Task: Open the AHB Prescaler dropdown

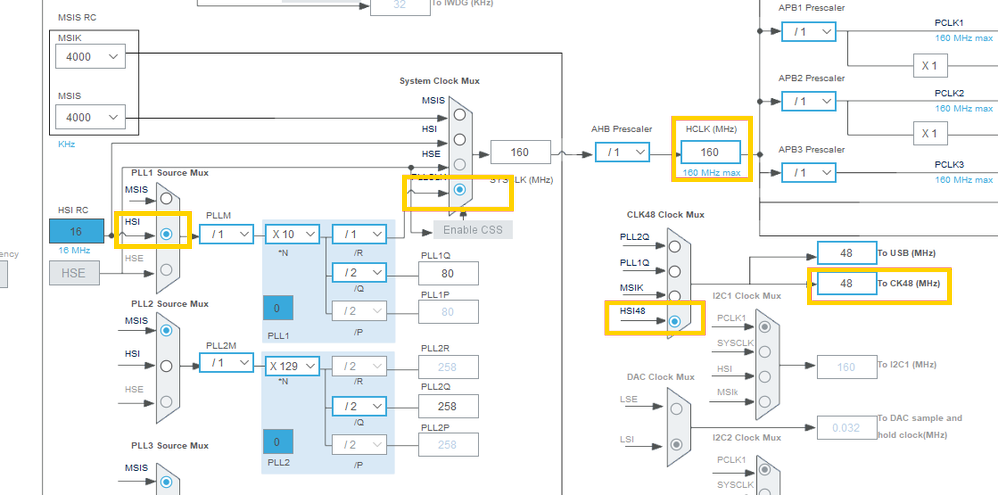Action: tap(622, 152)
